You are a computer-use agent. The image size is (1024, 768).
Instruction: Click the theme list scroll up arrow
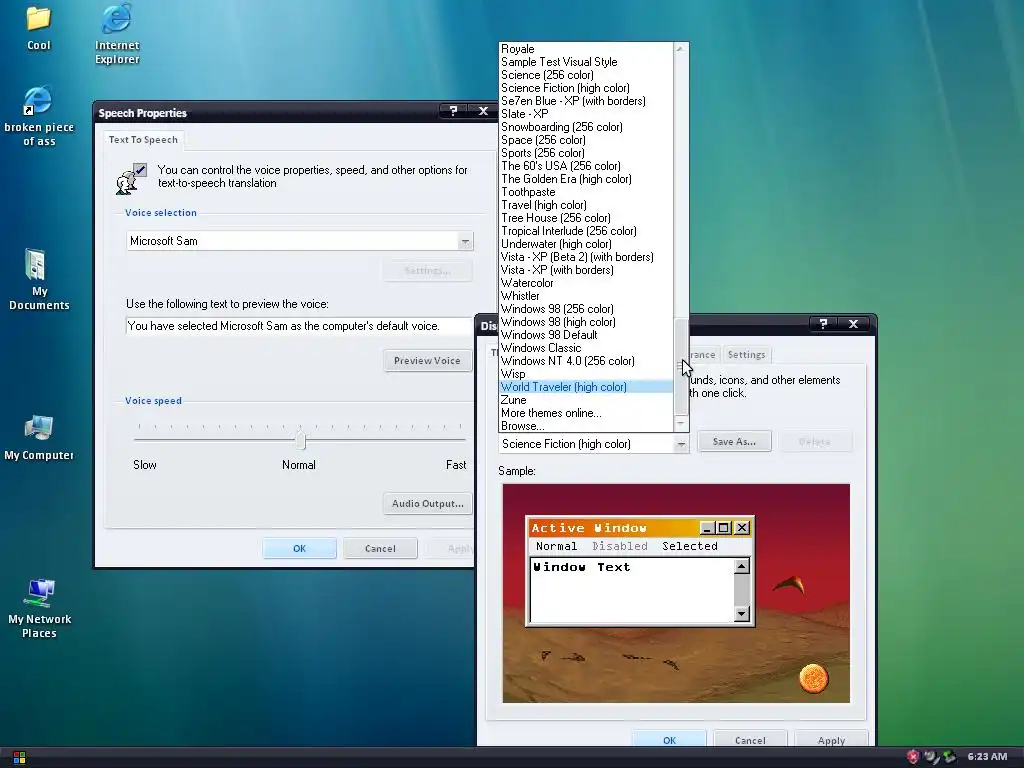[680, 49]
